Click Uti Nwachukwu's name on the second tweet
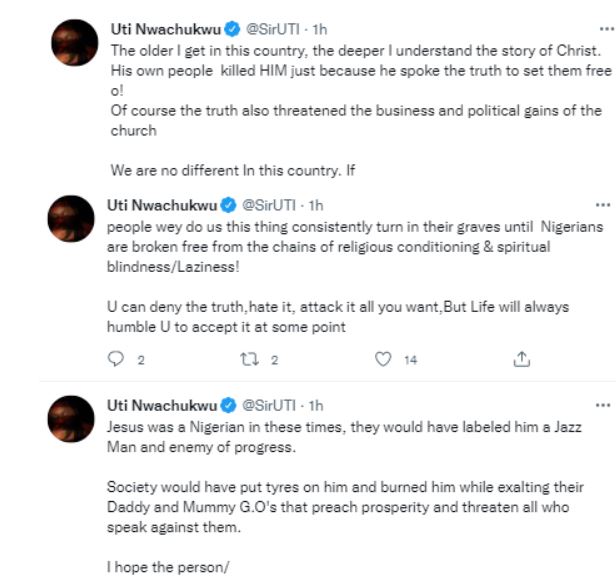 click(x=162, y=206)
